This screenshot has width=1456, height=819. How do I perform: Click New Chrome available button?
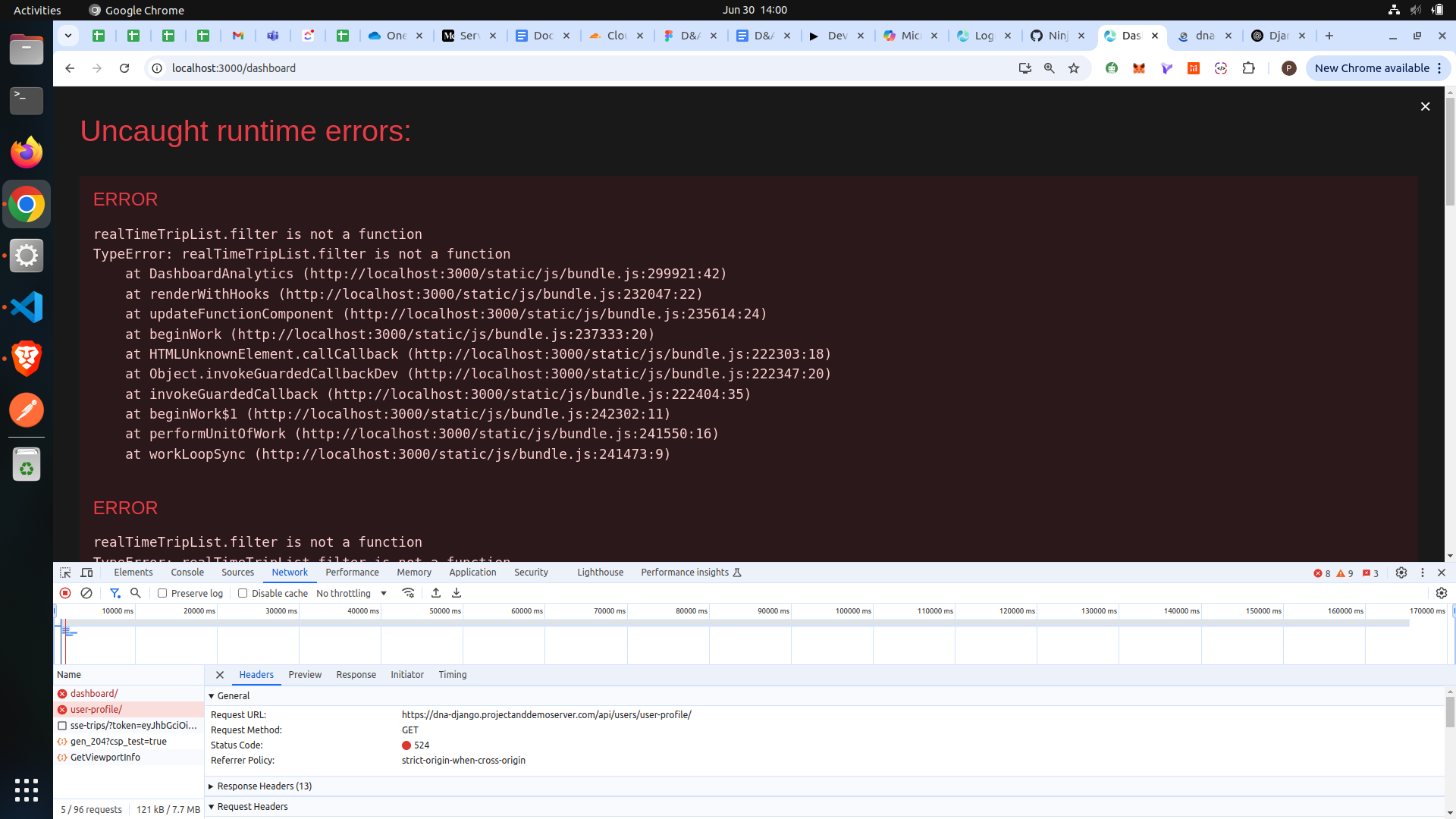1371,68
